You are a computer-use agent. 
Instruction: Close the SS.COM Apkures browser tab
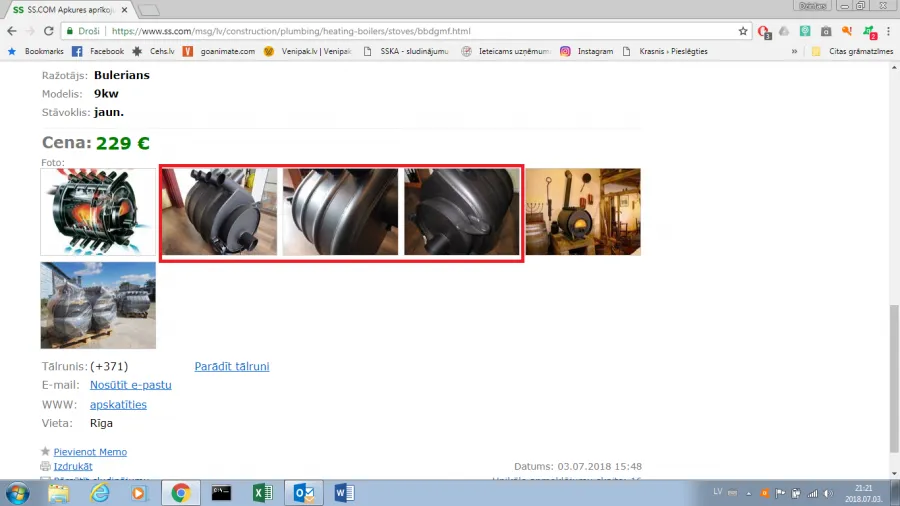[125, 10]
